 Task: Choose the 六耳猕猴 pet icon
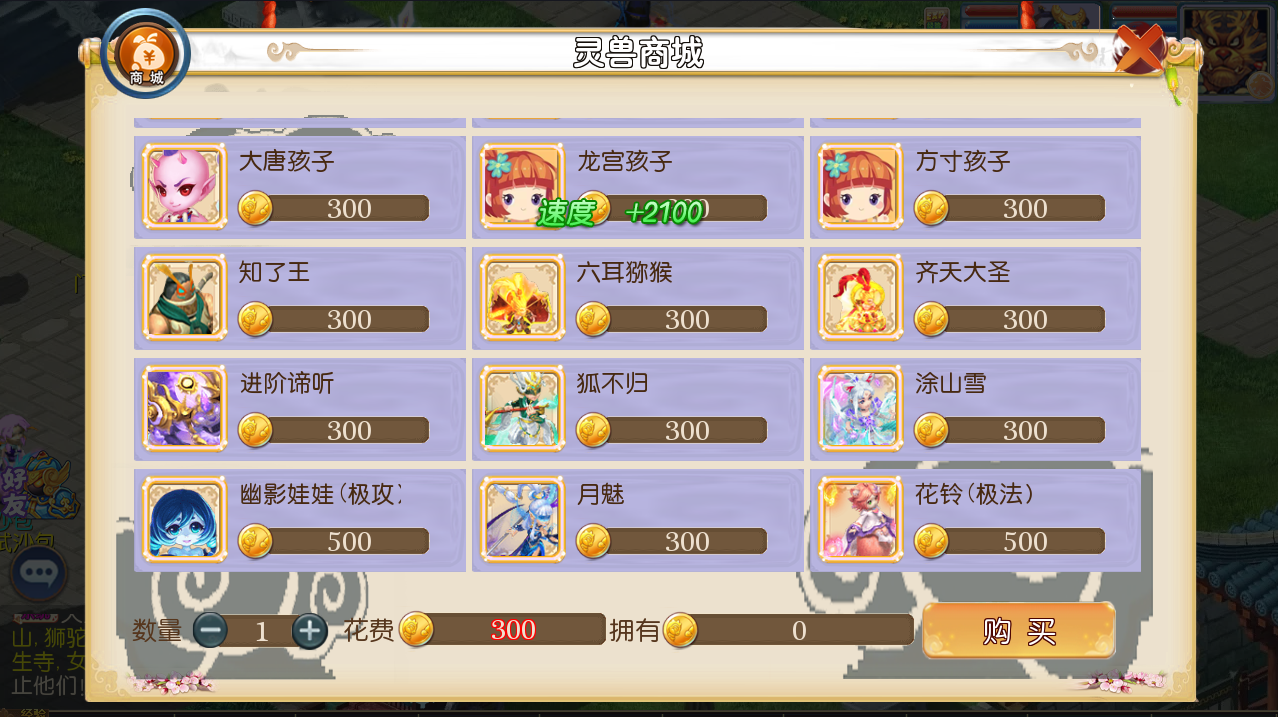522,297
